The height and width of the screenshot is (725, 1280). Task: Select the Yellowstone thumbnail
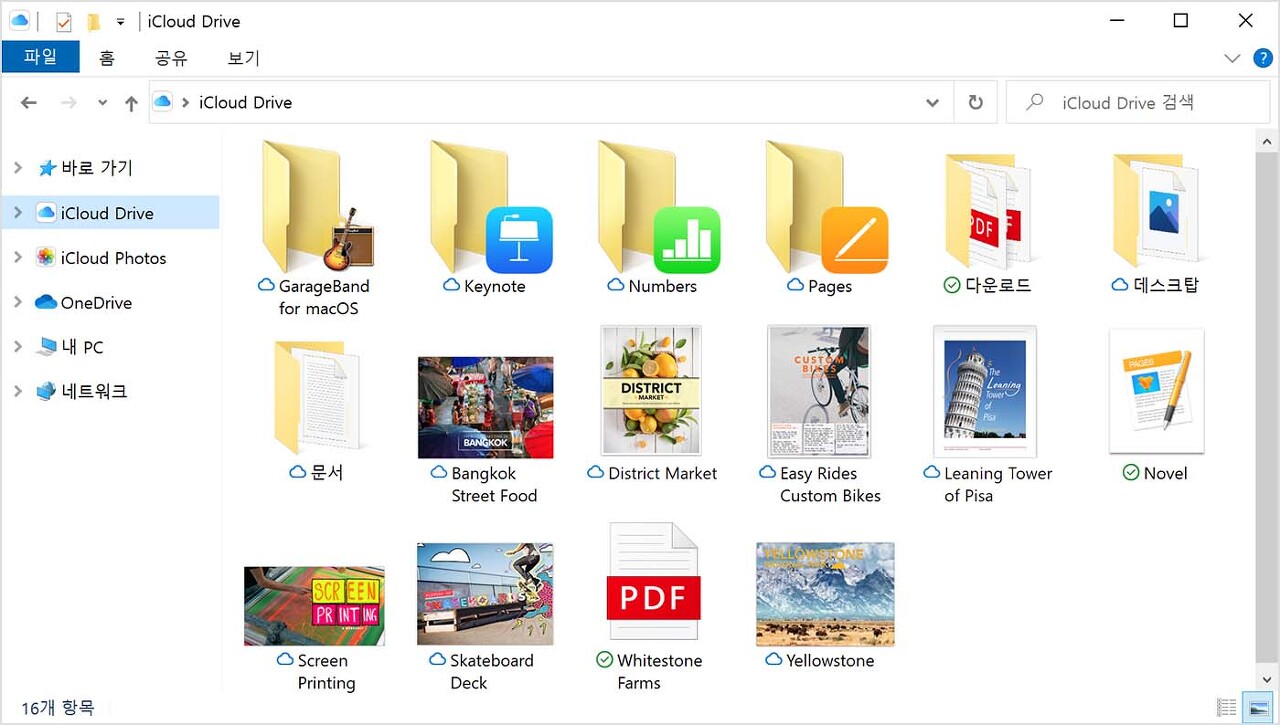tap(825, 594)
